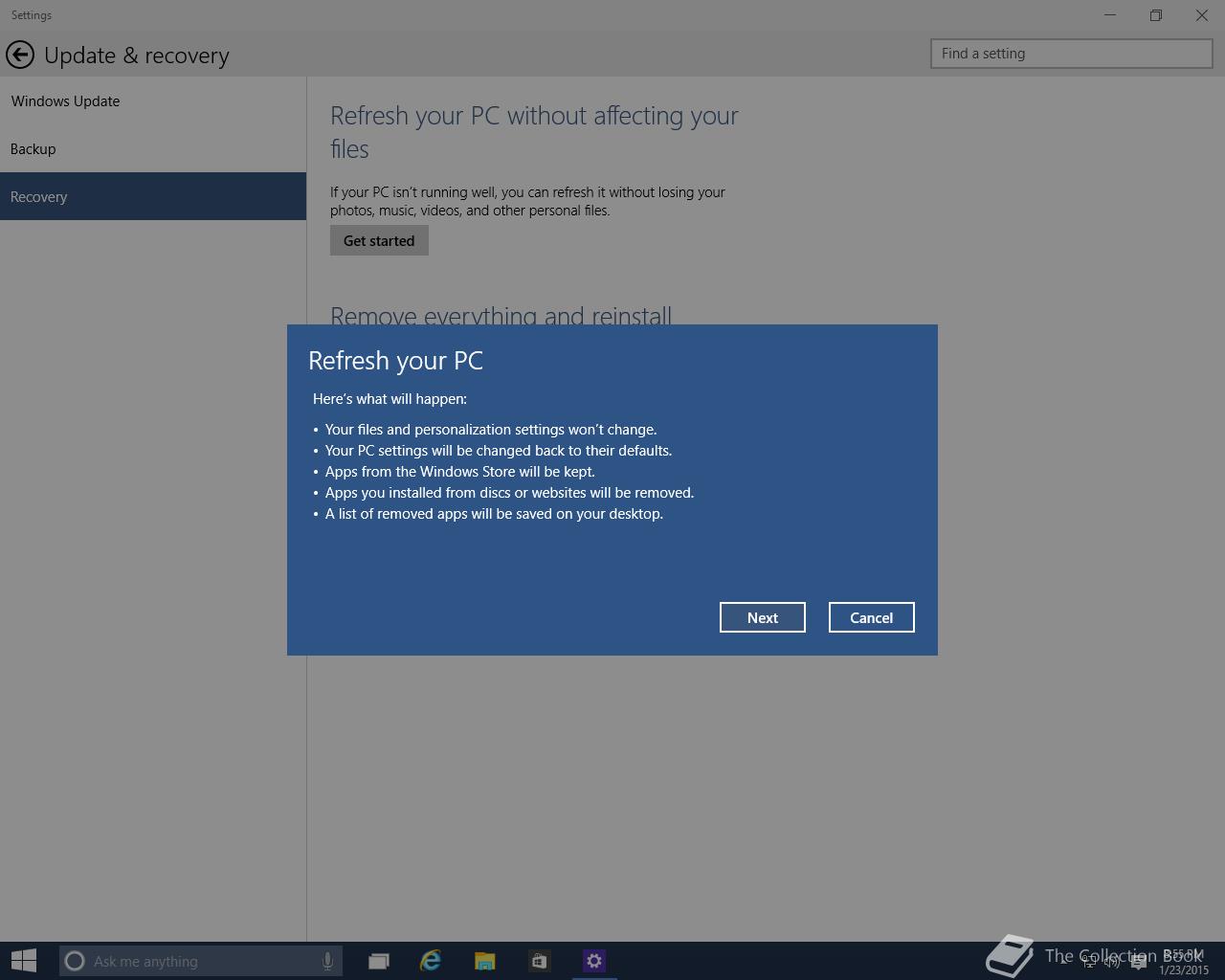Cancel the Refresh your PC dialog

coord(871,617)
